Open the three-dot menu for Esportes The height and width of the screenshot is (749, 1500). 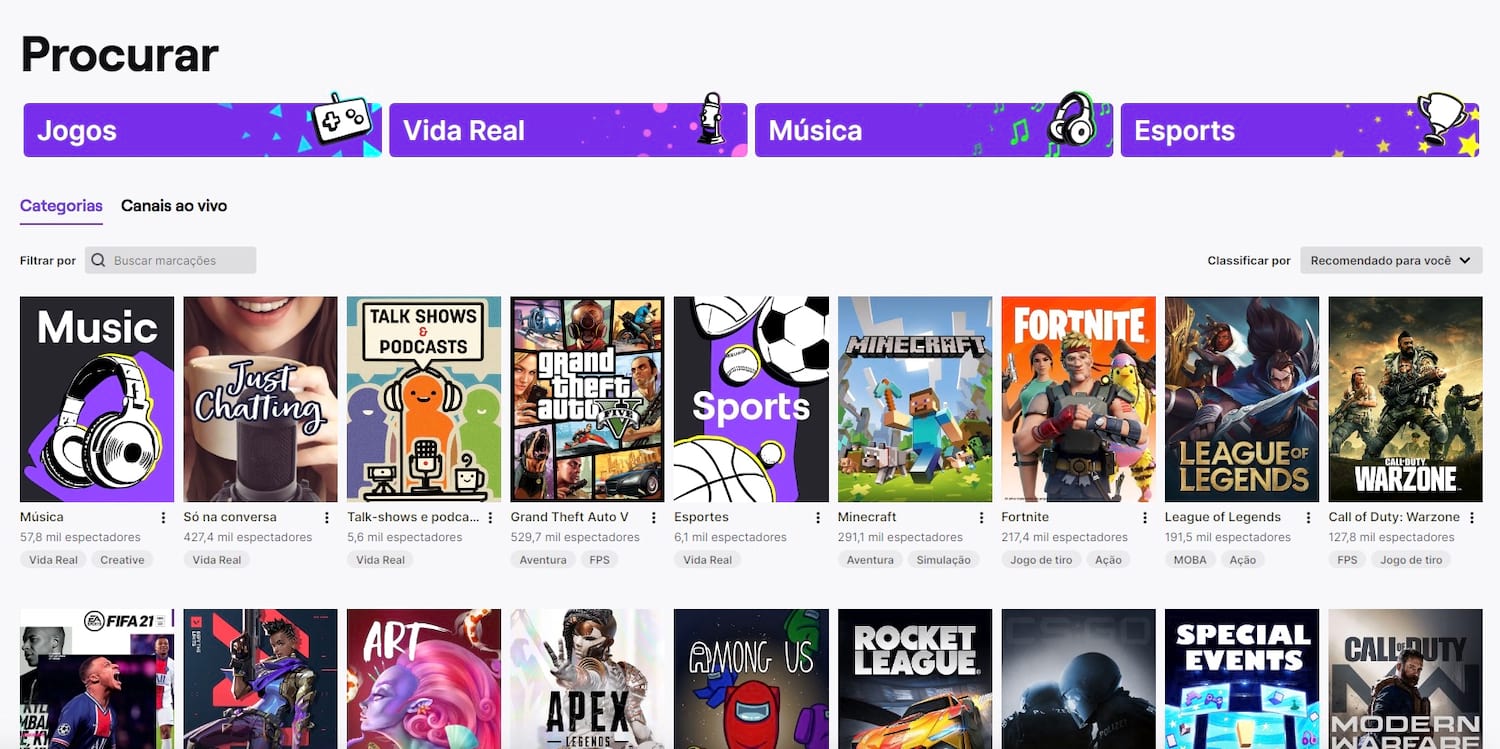[817, 517]
